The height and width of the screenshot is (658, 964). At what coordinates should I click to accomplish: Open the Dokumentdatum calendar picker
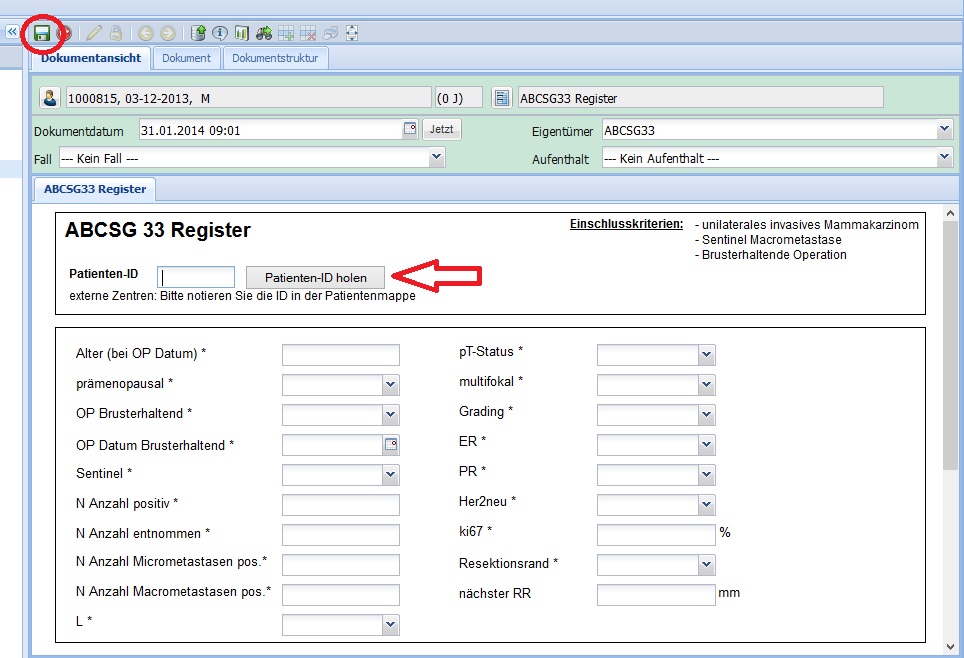tap(409, 129)
